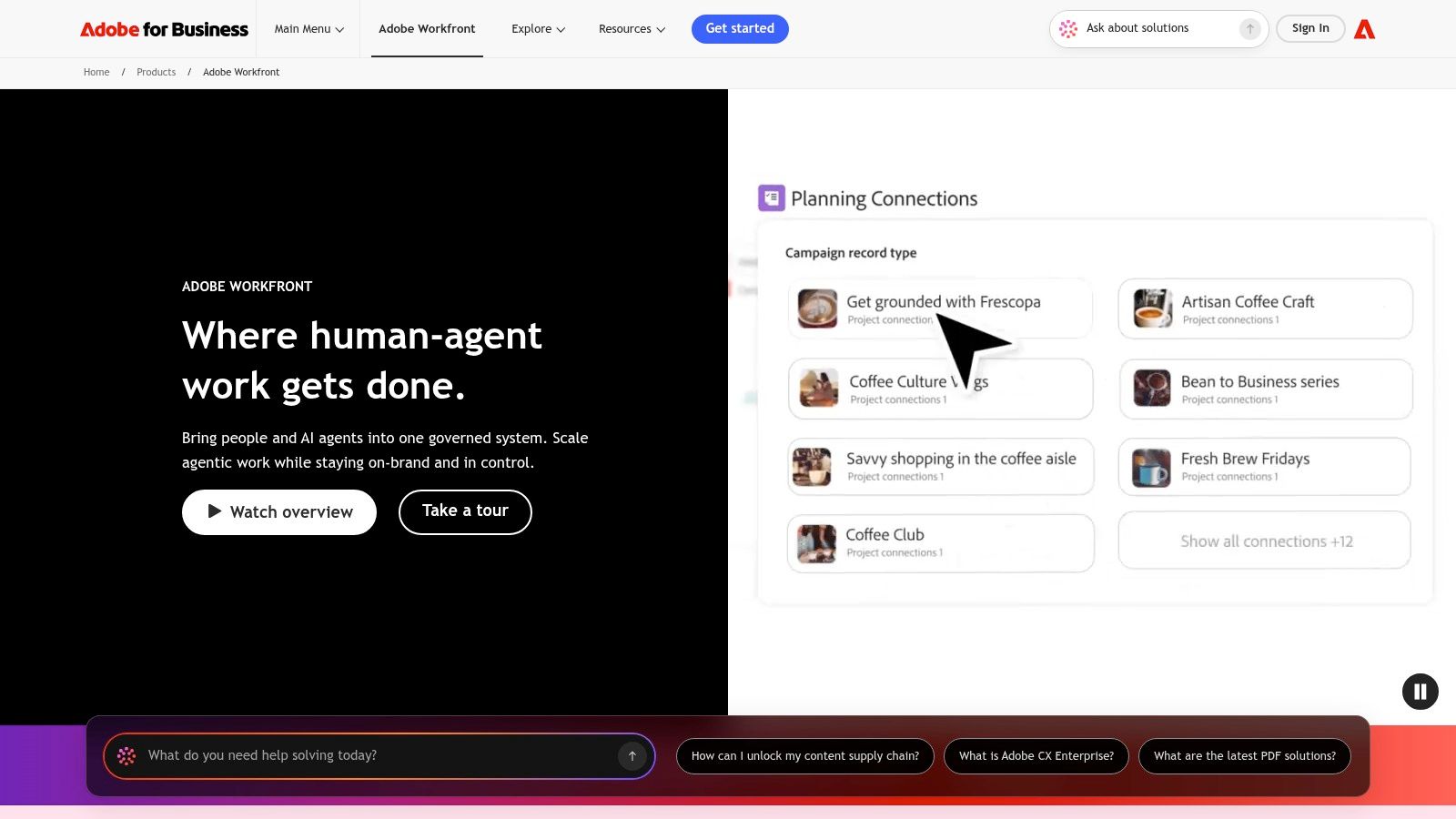Click the Sign In button

pos(1310,29)
